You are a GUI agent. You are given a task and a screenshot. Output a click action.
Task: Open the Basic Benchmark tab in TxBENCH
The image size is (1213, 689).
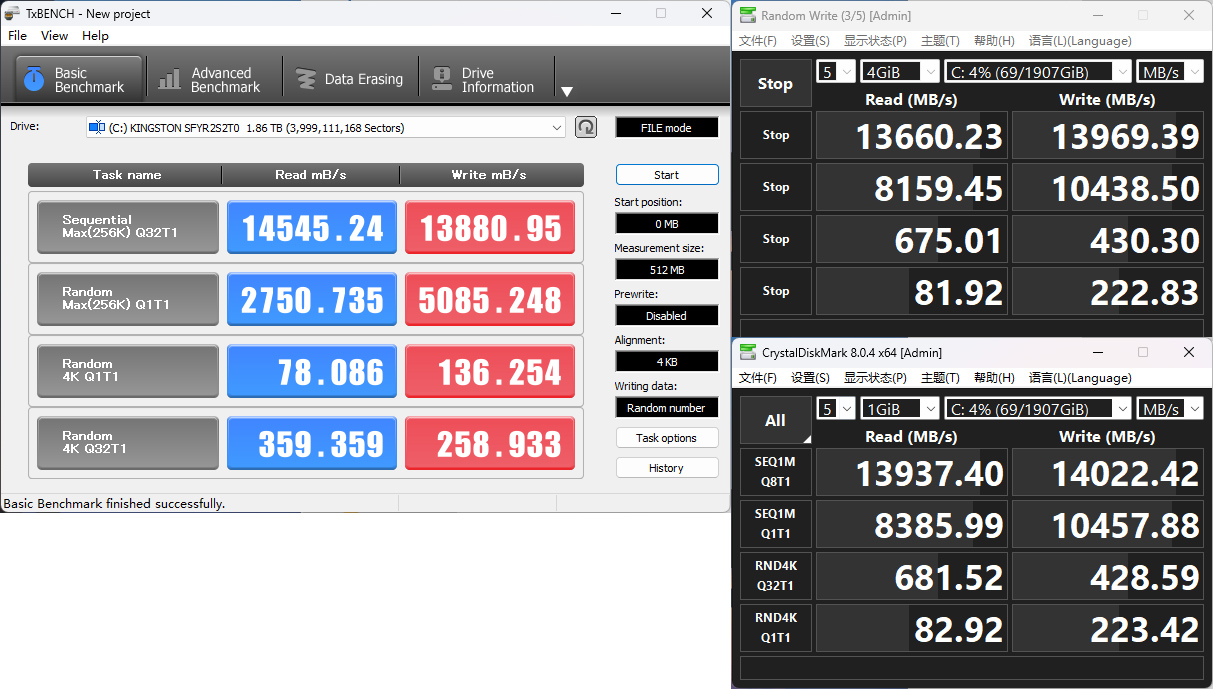click(x=77, y=79)
